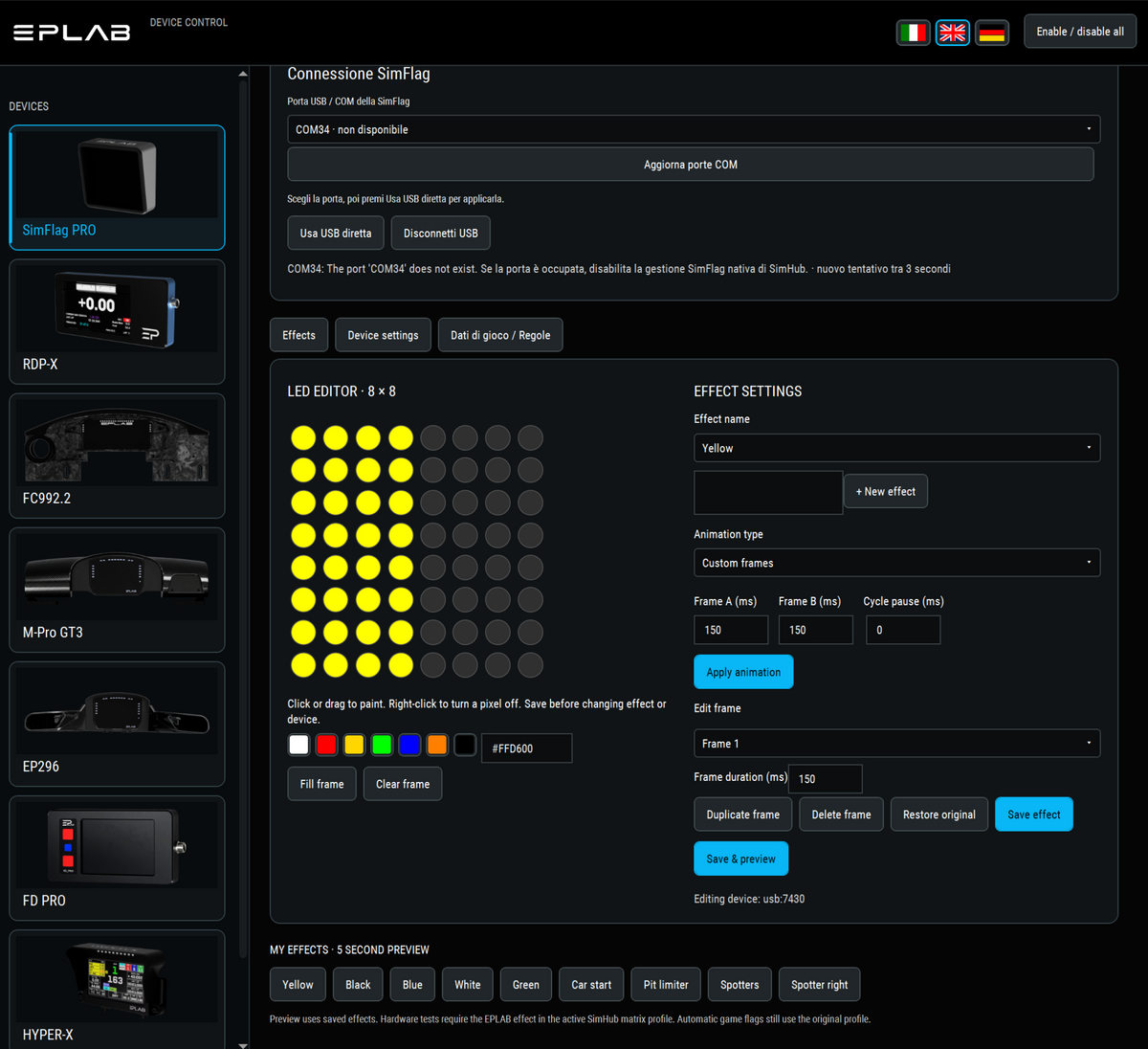Click Save effect button
The width and height of the screenshot is (1148, 1049).
click(1034, 815)
